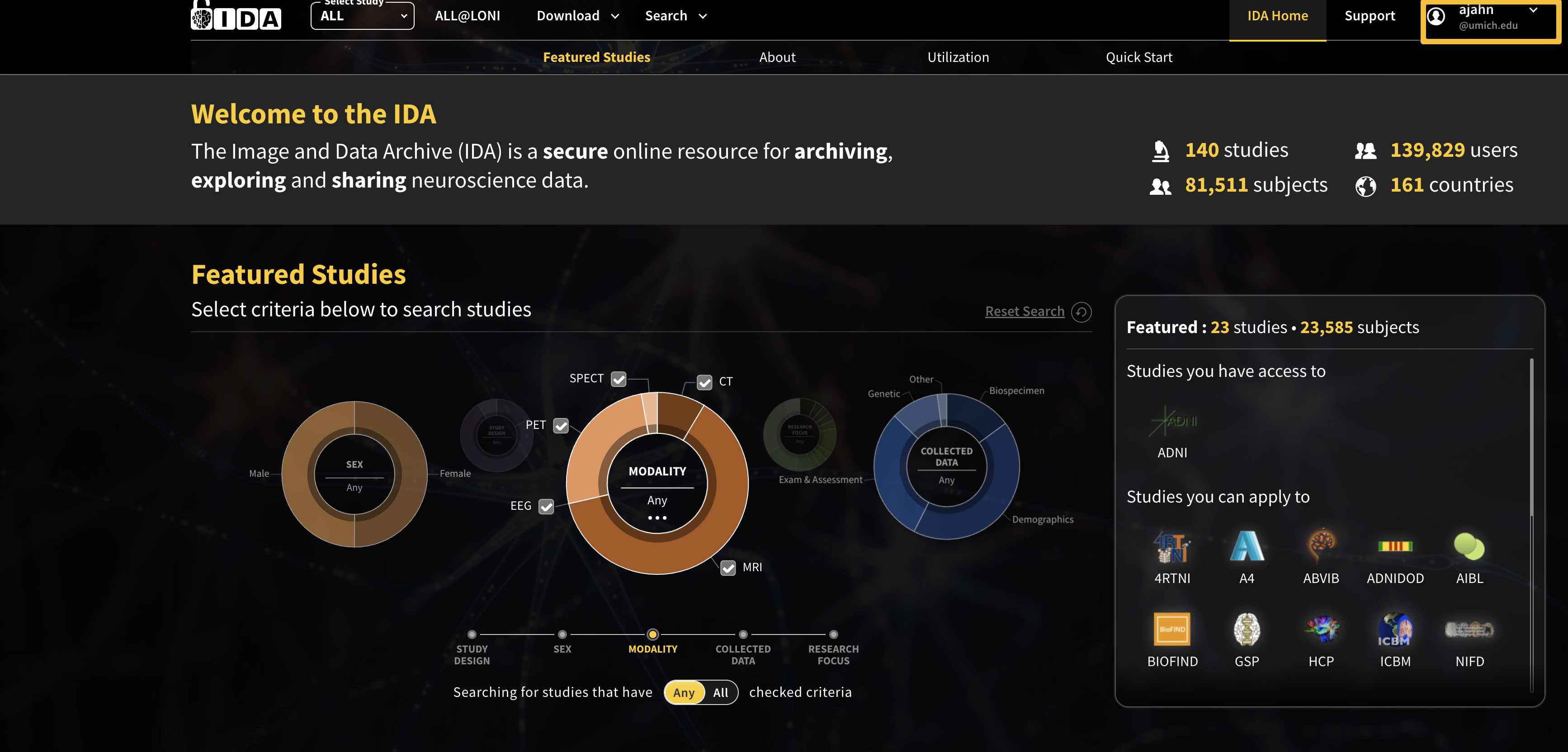This screenshot has width=1568, height=752.
Task: Open the Quick Start tab
Action: (1138, 57)
